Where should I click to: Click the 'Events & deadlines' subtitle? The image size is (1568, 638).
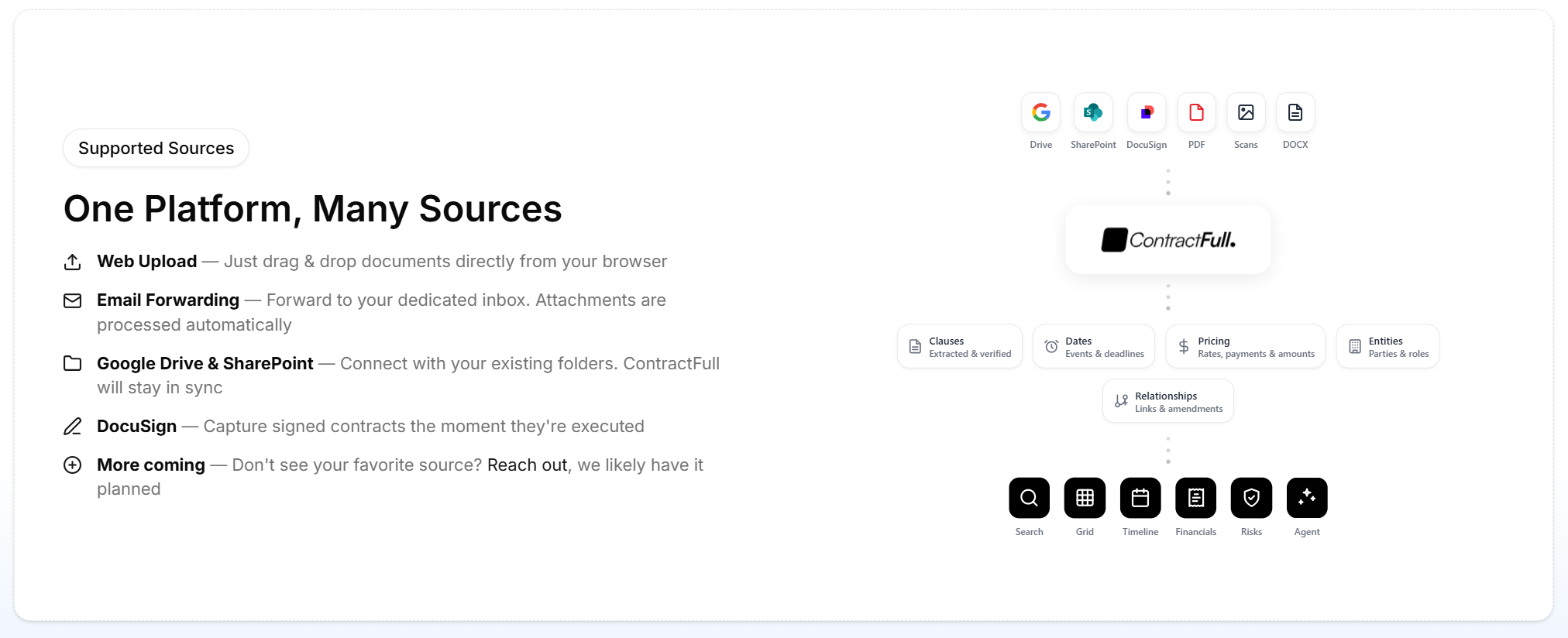click(1105, 354)
